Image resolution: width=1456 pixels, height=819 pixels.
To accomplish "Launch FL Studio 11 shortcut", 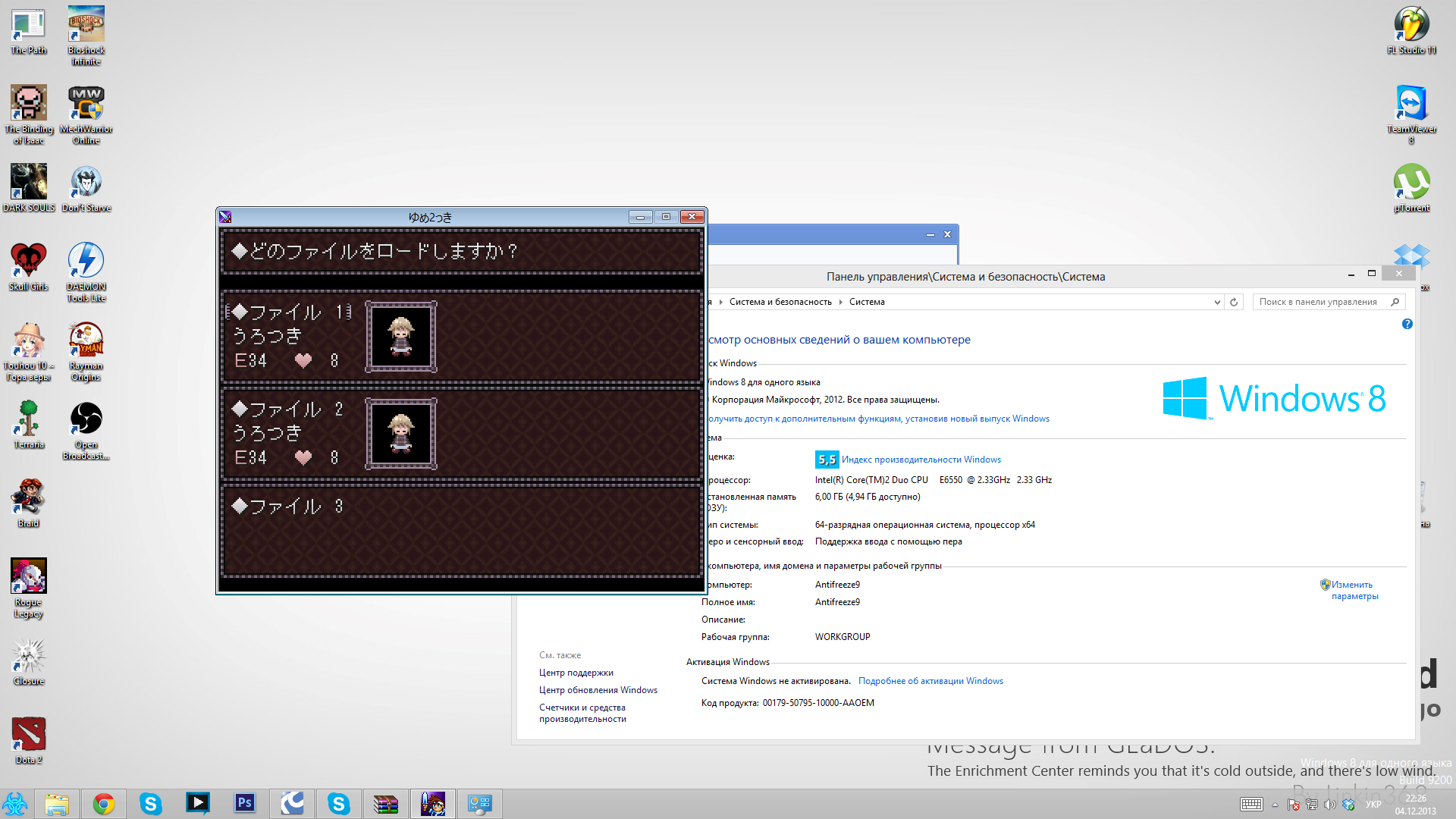I will (1412, 30).
